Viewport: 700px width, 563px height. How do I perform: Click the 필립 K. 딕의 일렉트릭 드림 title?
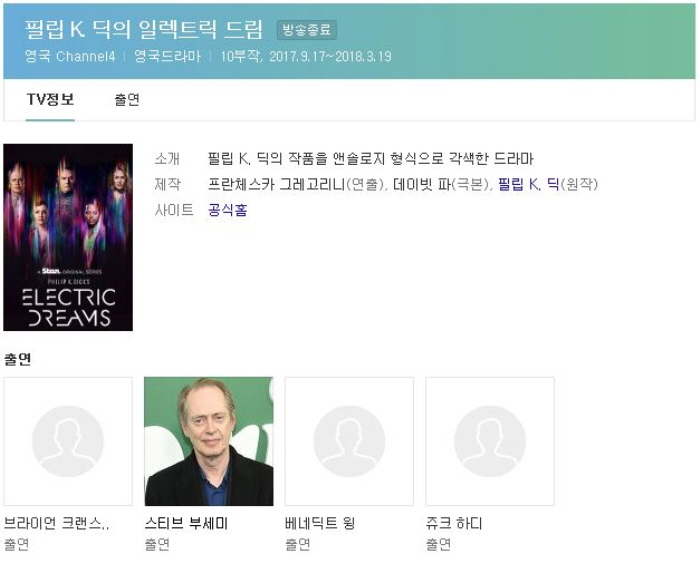(143, 29)
